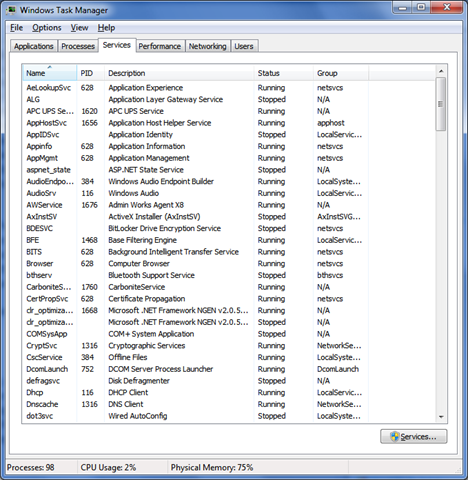Select the BFE service
468x480 pixels.
[33, 240]
